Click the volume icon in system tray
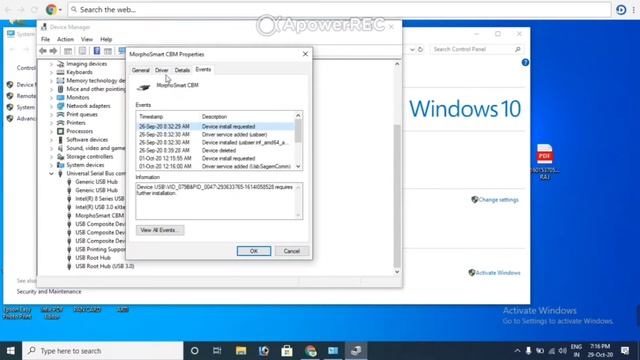The image size is (640, 360). pyautogui.click(x=563, y=351)
